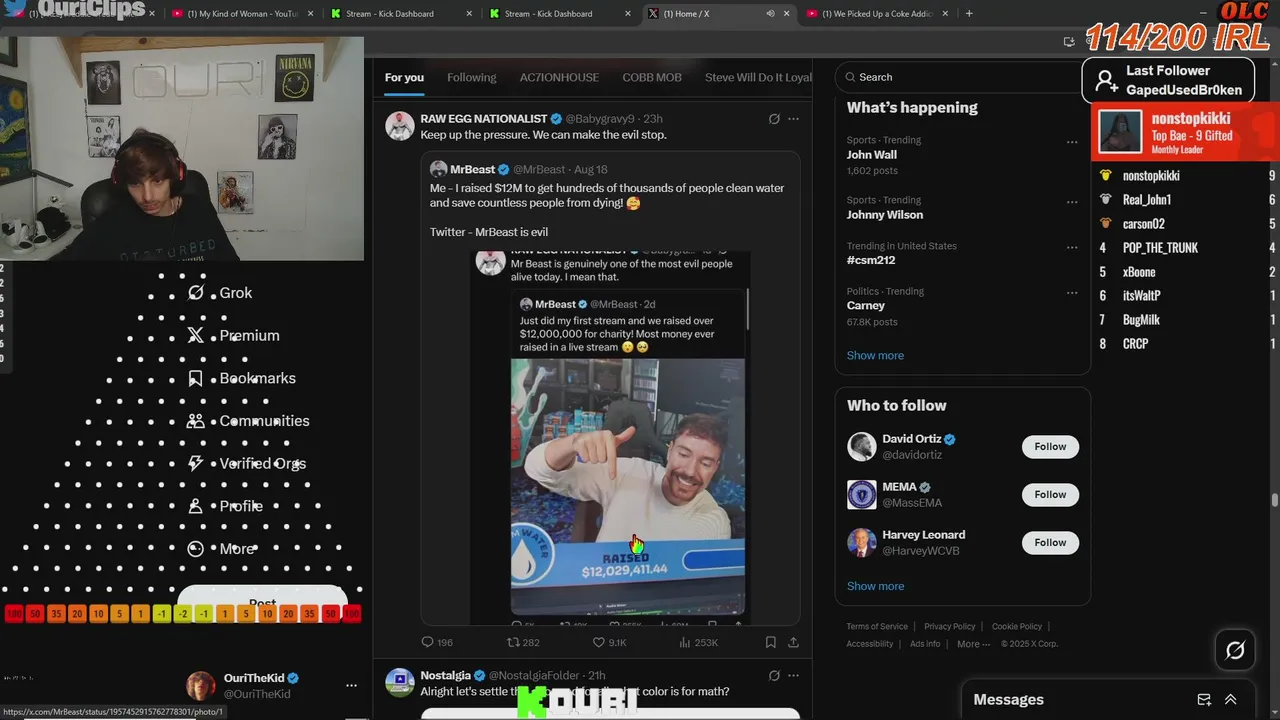The height and width of the screenshot is (720, 1280).
Task: Close the My Kind of Woman tab
Action: click(x=310, y=14)
